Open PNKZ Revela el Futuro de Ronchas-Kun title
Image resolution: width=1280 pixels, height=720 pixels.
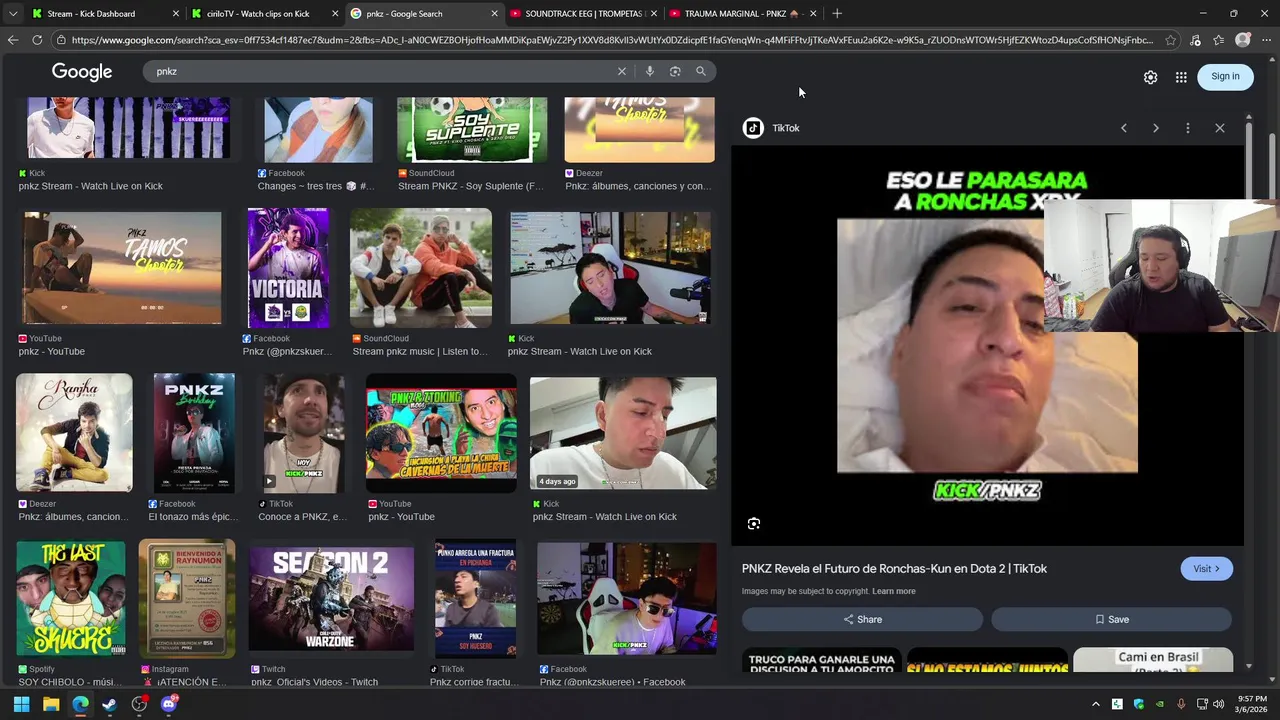click(894, 568)
